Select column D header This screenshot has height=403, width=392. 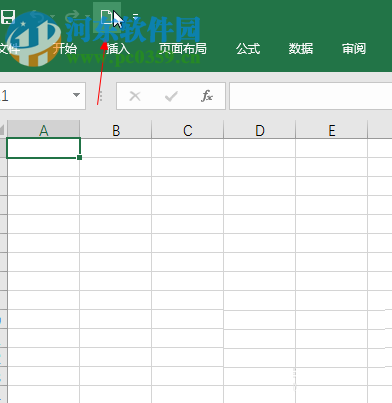pyautogui.click(x=260, y=130)
